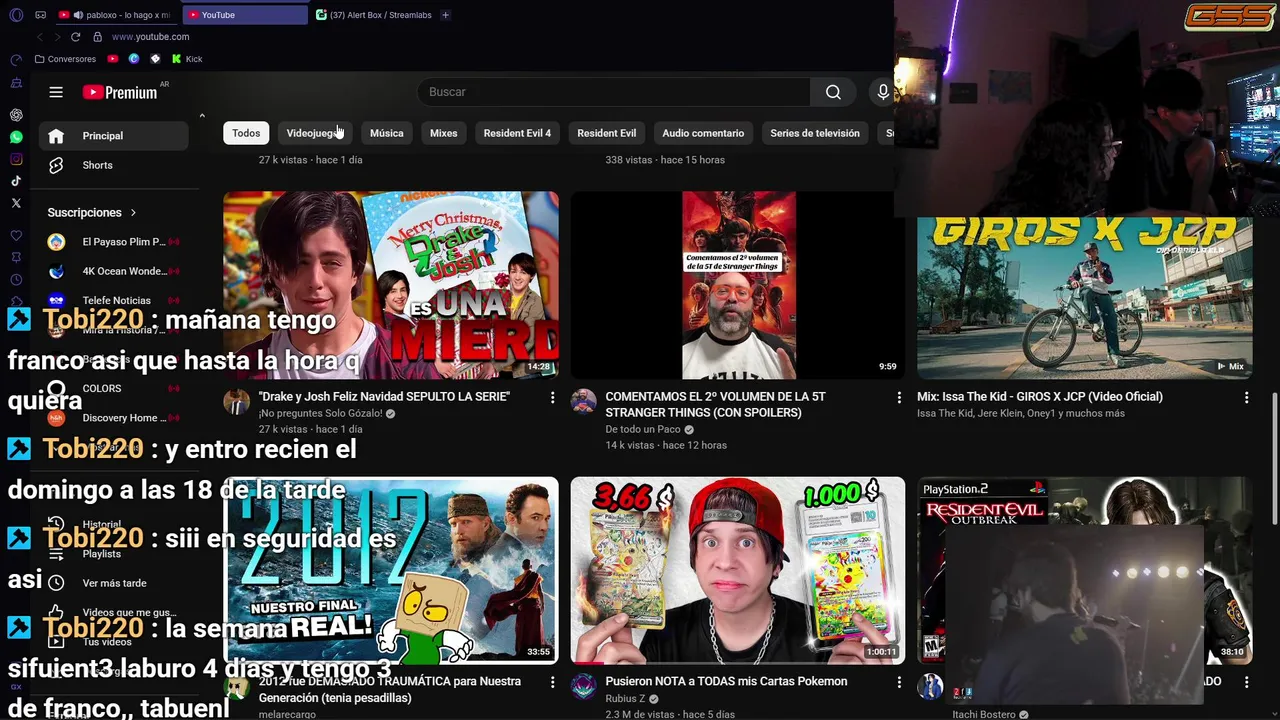Open COLORS channel subscription

tap(113, 388)
